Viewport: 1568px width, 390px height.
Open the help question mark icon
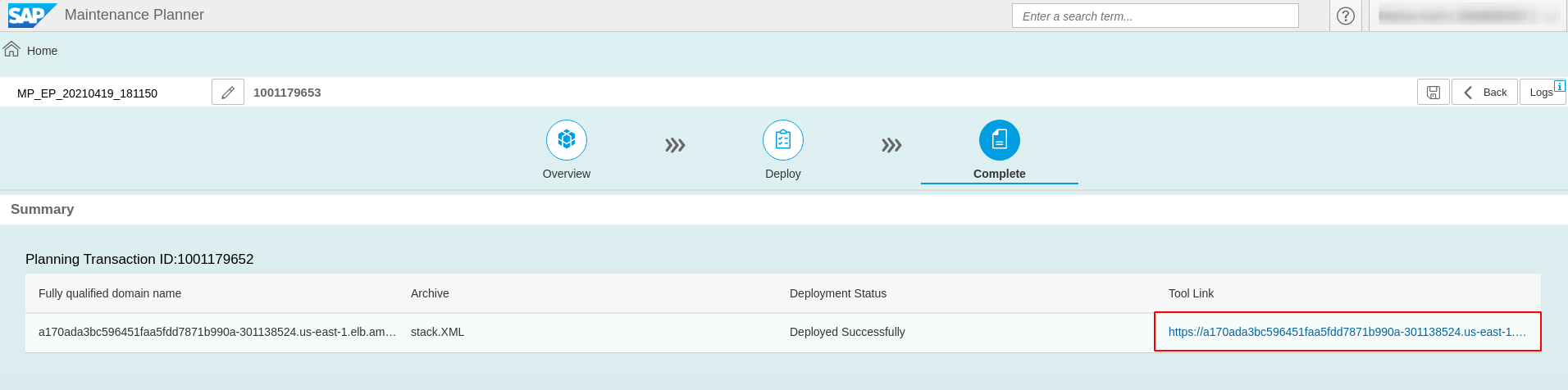[x=1346, y=16]
